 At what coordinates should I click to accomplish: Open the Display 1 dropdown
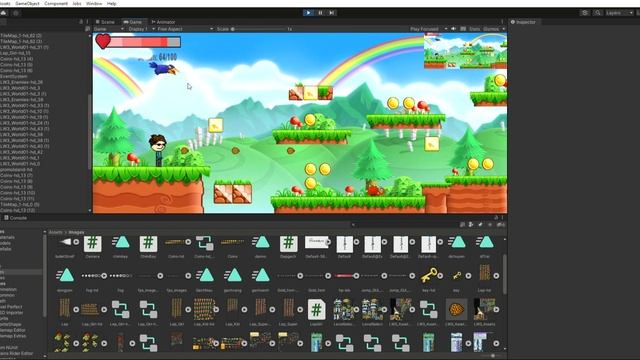click(142, 29)
